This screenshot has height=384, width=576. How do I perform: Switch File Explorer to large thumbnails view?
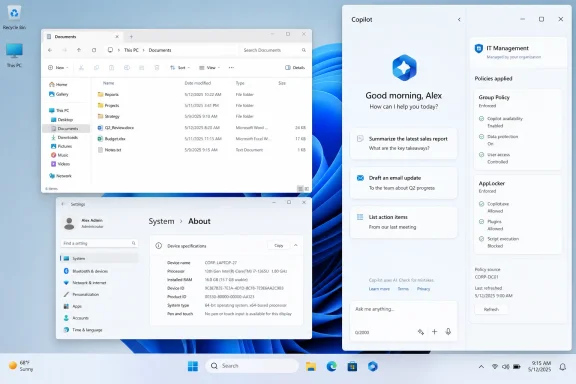[306, 189]
